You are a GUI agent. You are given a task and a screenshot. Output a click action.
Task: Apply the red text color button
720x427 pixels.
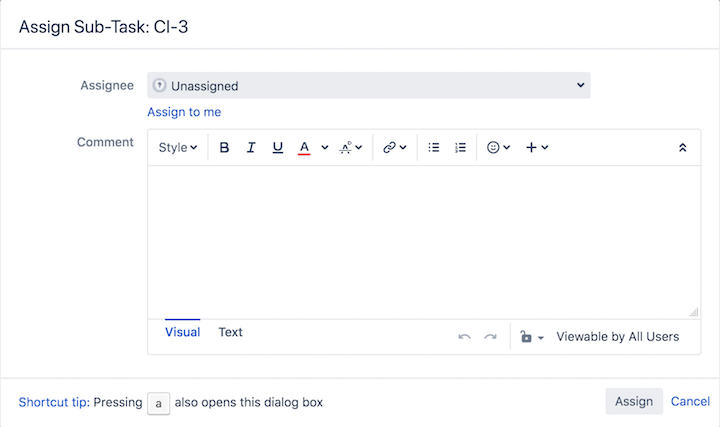pyautogui.click(x=304, y=147)
